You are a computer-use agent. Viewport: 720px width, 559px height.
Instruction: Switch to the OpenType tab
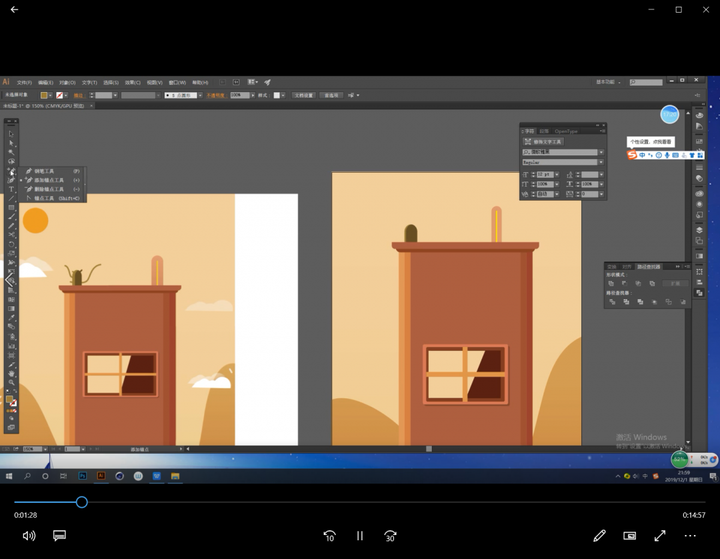tap(566, 131)
